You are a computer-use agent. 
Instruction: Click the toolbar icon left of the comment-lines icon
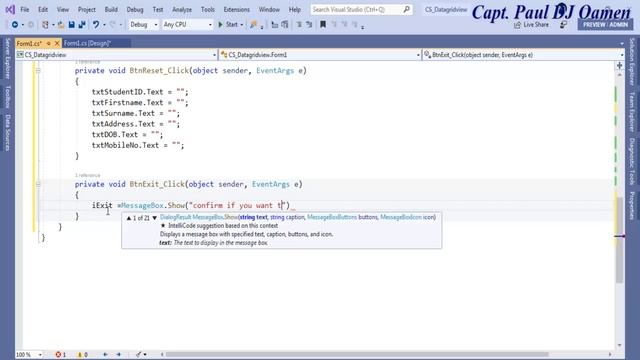pyautogui.click(x=285, y=25)
